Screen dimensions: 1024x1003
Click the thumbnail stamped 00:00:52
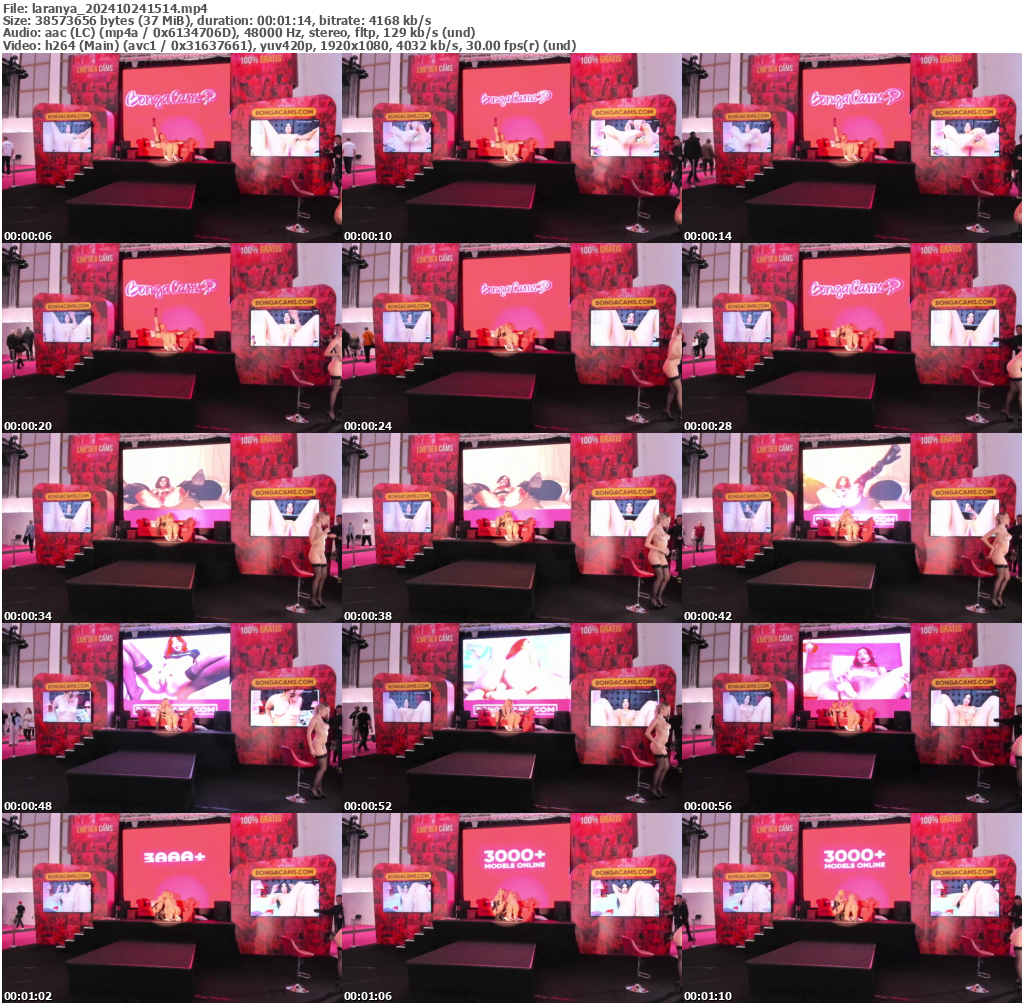click(x=511, y=717)
